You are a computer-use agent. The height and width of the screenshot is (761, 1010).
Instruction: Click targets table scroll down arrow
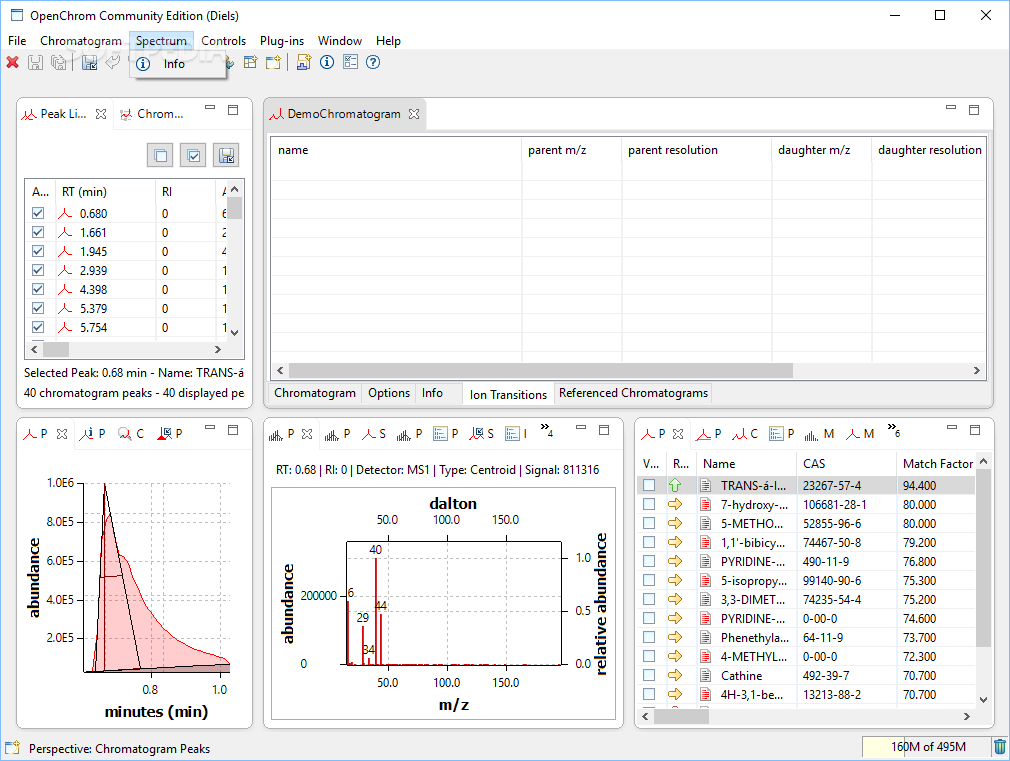coord(984,700)
